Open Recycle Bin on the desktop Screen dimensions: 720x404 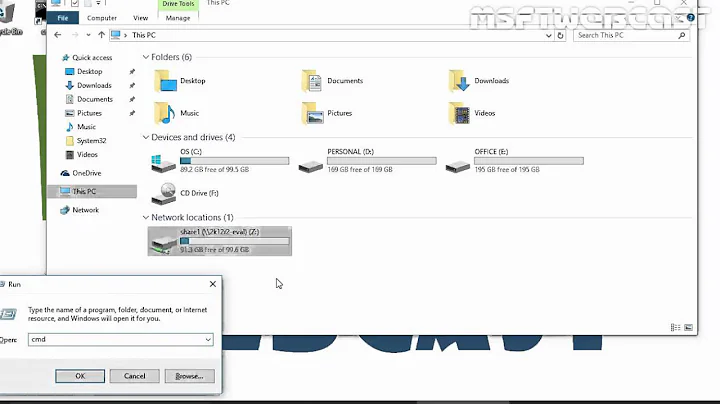pos(10,18)
